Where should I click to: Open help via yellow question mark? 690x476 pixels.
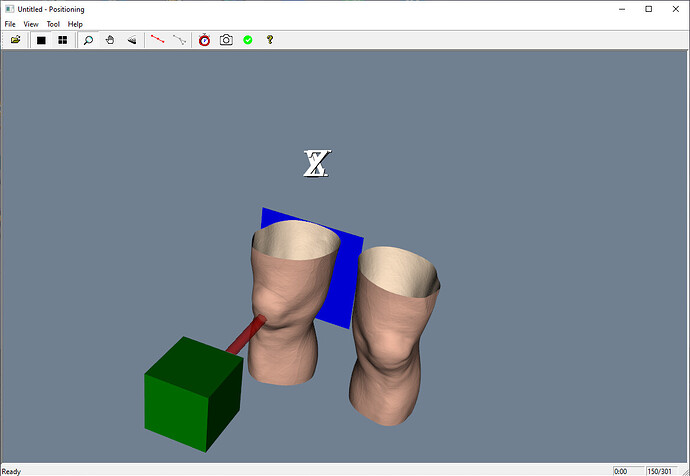pos(269,40)
